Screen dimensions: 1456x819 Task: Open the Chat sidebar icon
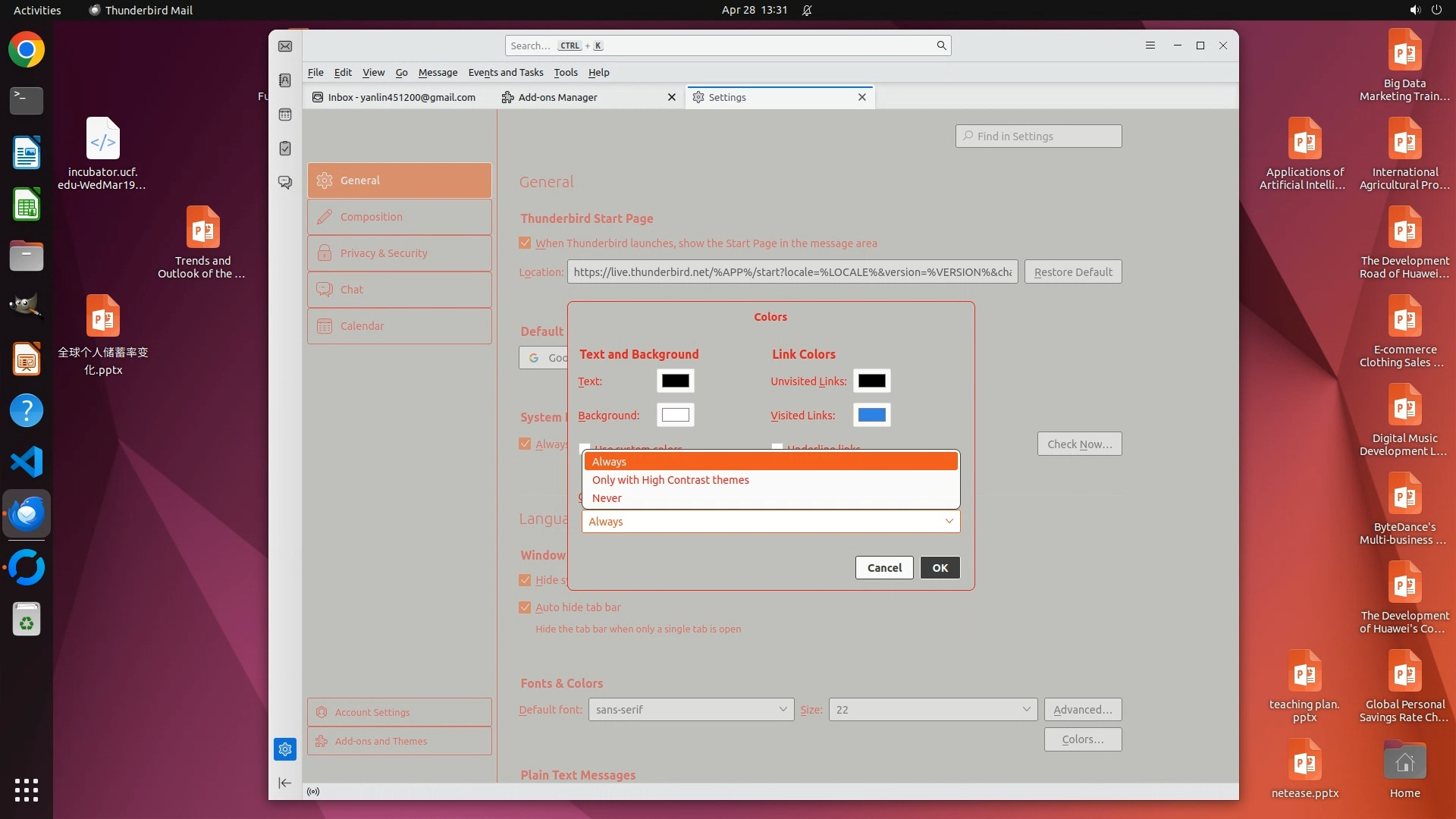pyautogui.click(x=285, y=183)
